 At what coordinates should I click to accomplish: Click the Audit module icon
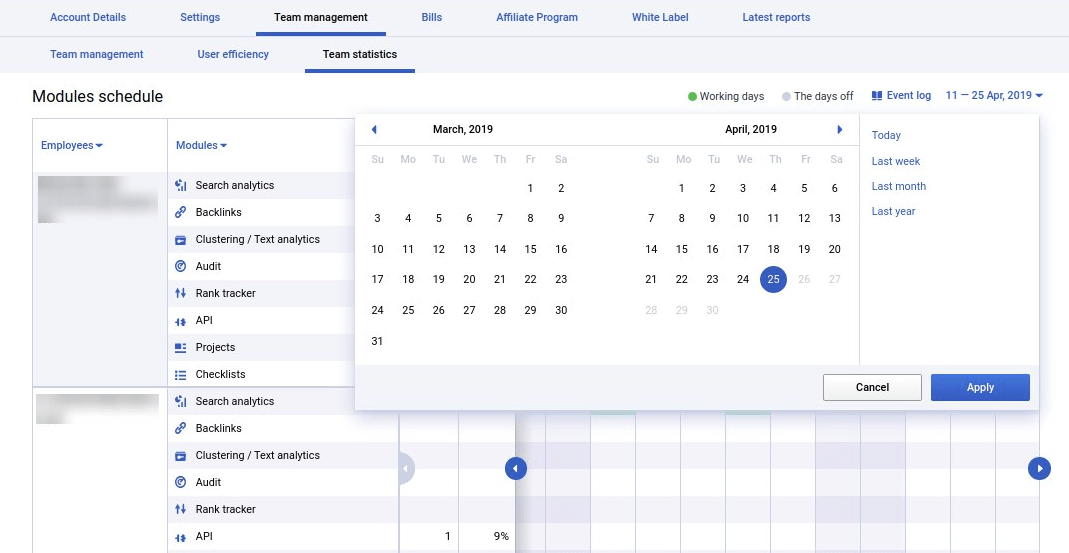(181, 266)
